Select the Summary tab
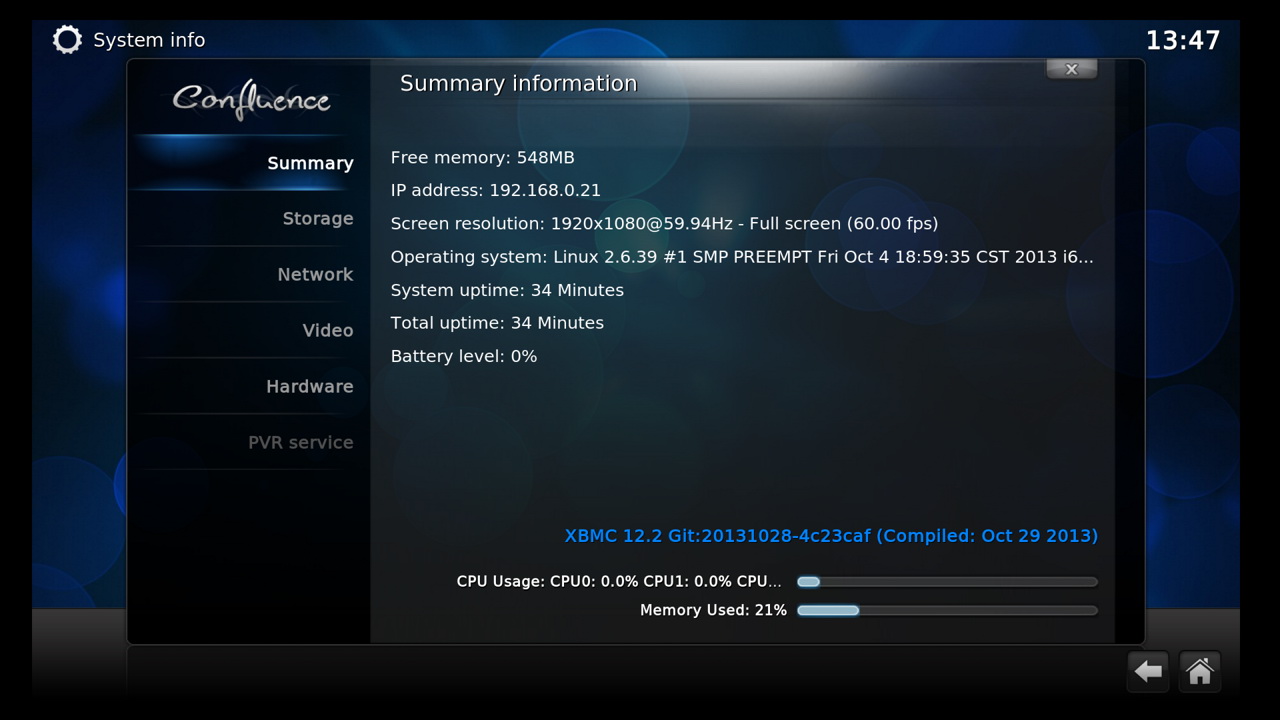Image resolution: width=1280 pixels, height=720 pixels. tap(247, 163)
